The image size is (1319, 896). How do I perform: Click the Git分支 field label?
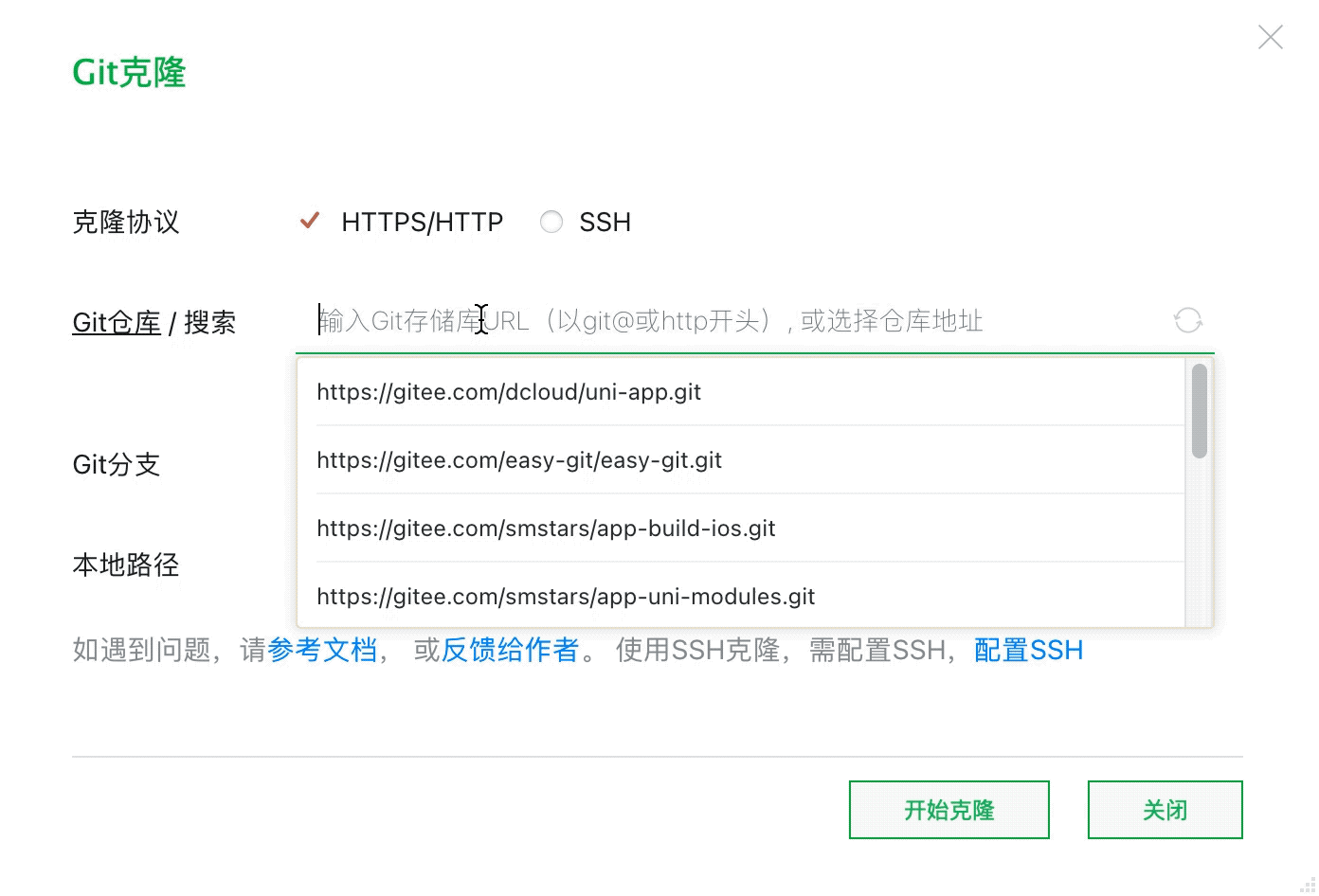[116, 464]
